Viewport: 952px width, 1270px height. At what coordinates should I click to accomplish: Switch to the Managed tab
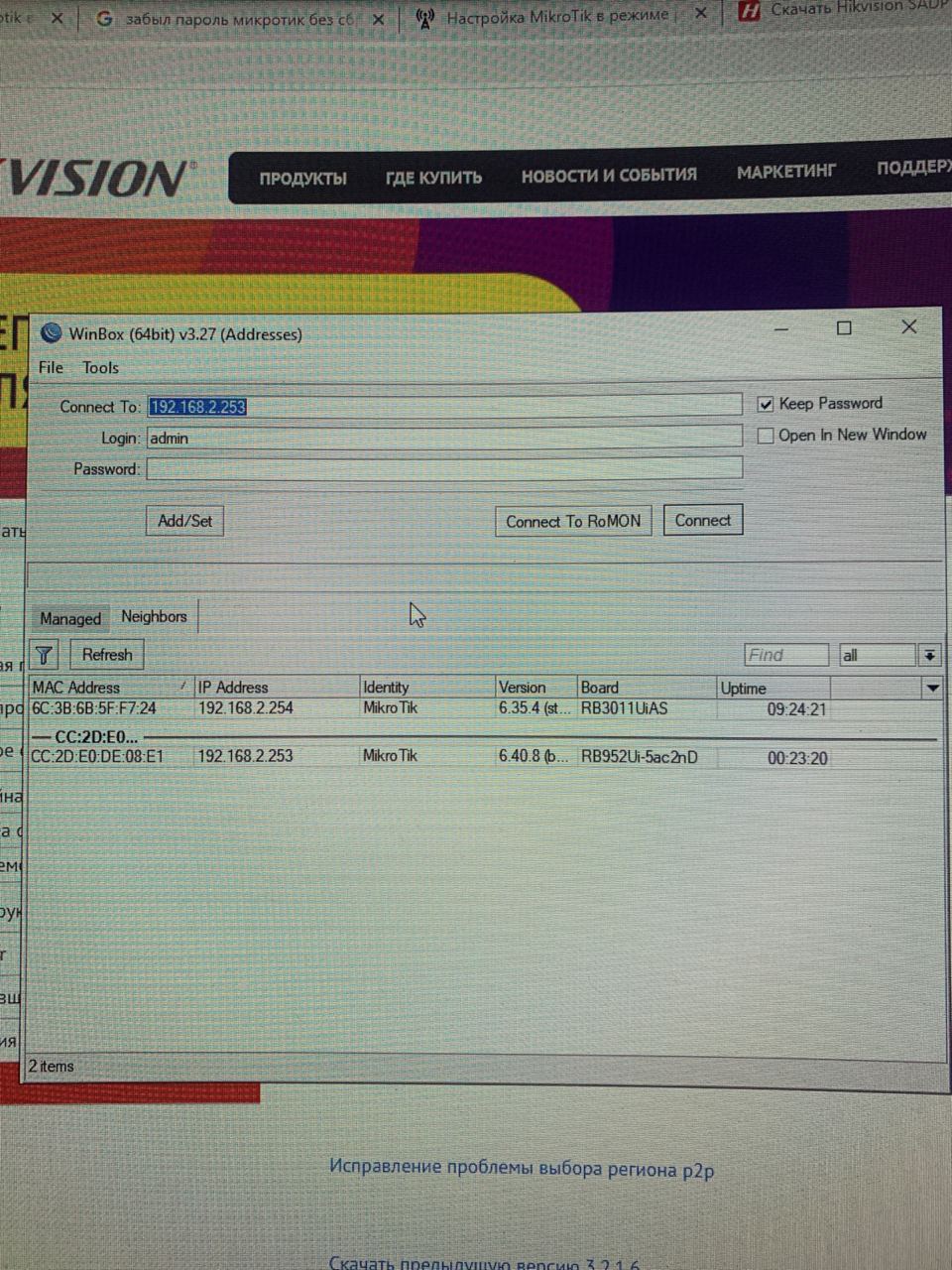coord(70,618)
